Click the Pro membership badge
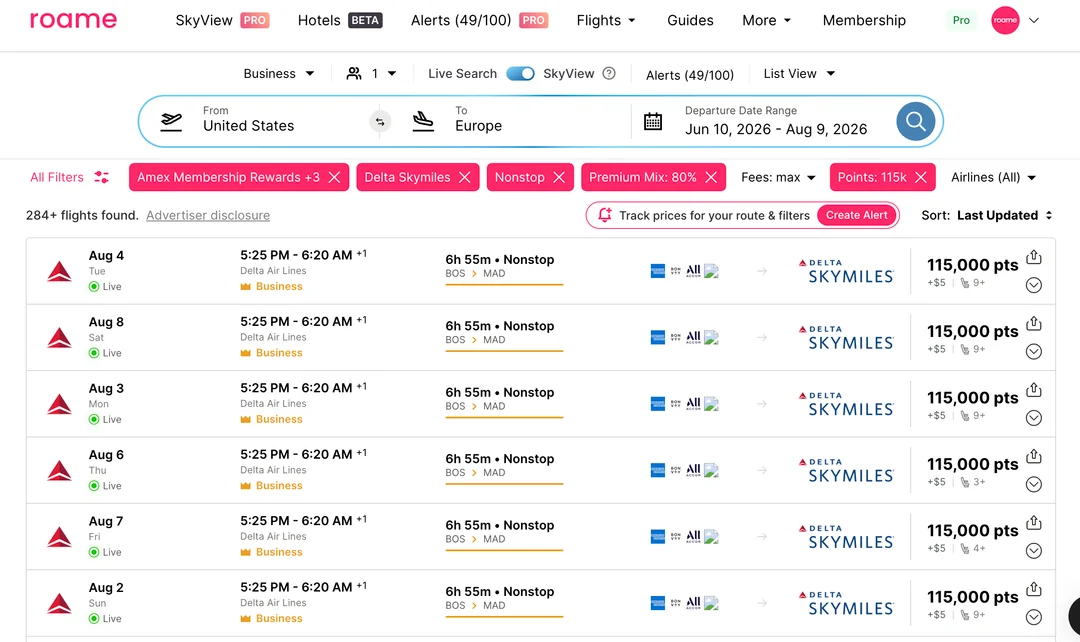The image size is (1080, 642). [x=961, y=20]
